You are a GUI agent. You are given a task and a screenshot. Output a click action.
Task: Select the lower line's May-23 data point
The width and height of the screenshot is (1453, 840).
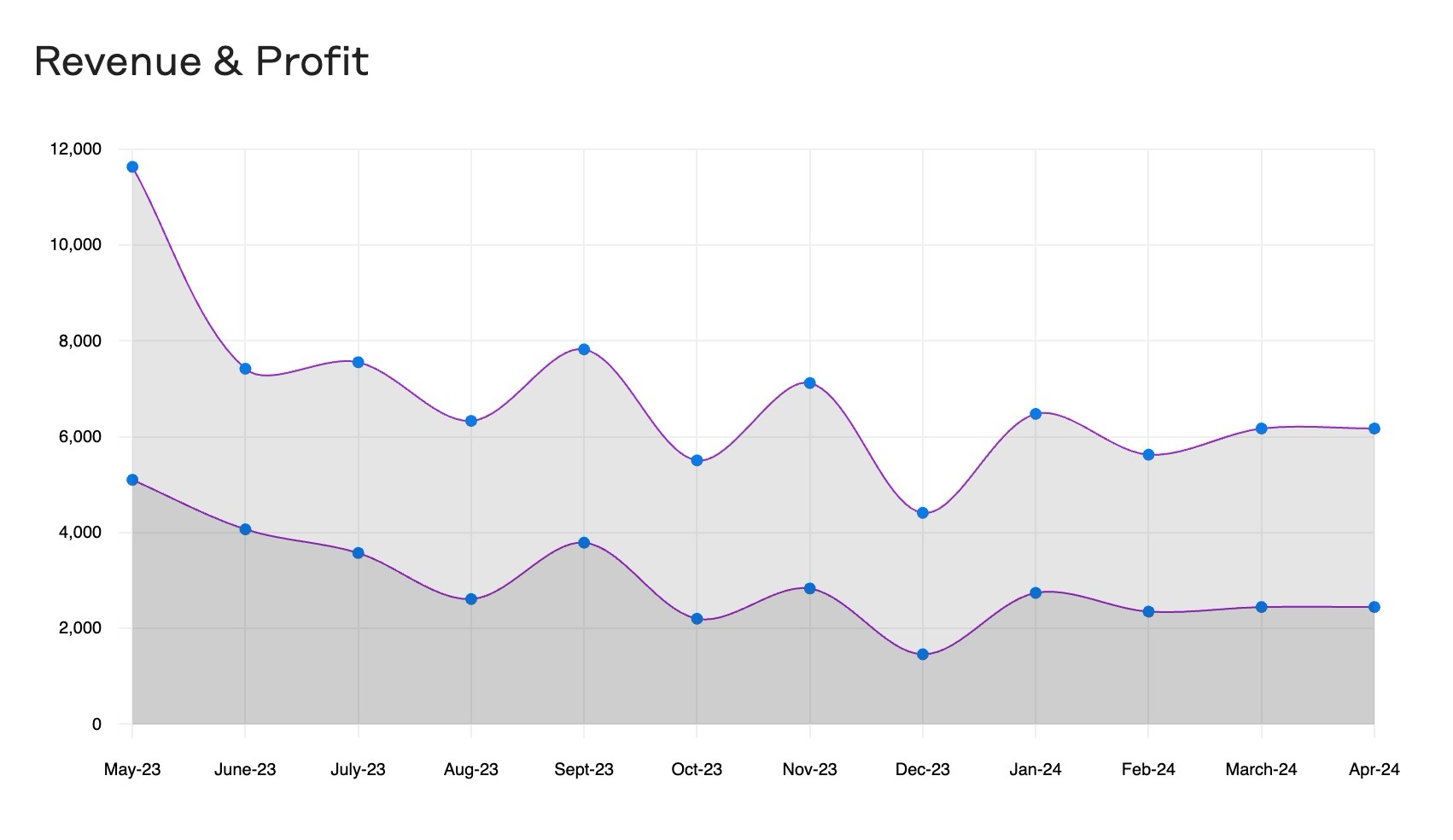coord(132,480)
